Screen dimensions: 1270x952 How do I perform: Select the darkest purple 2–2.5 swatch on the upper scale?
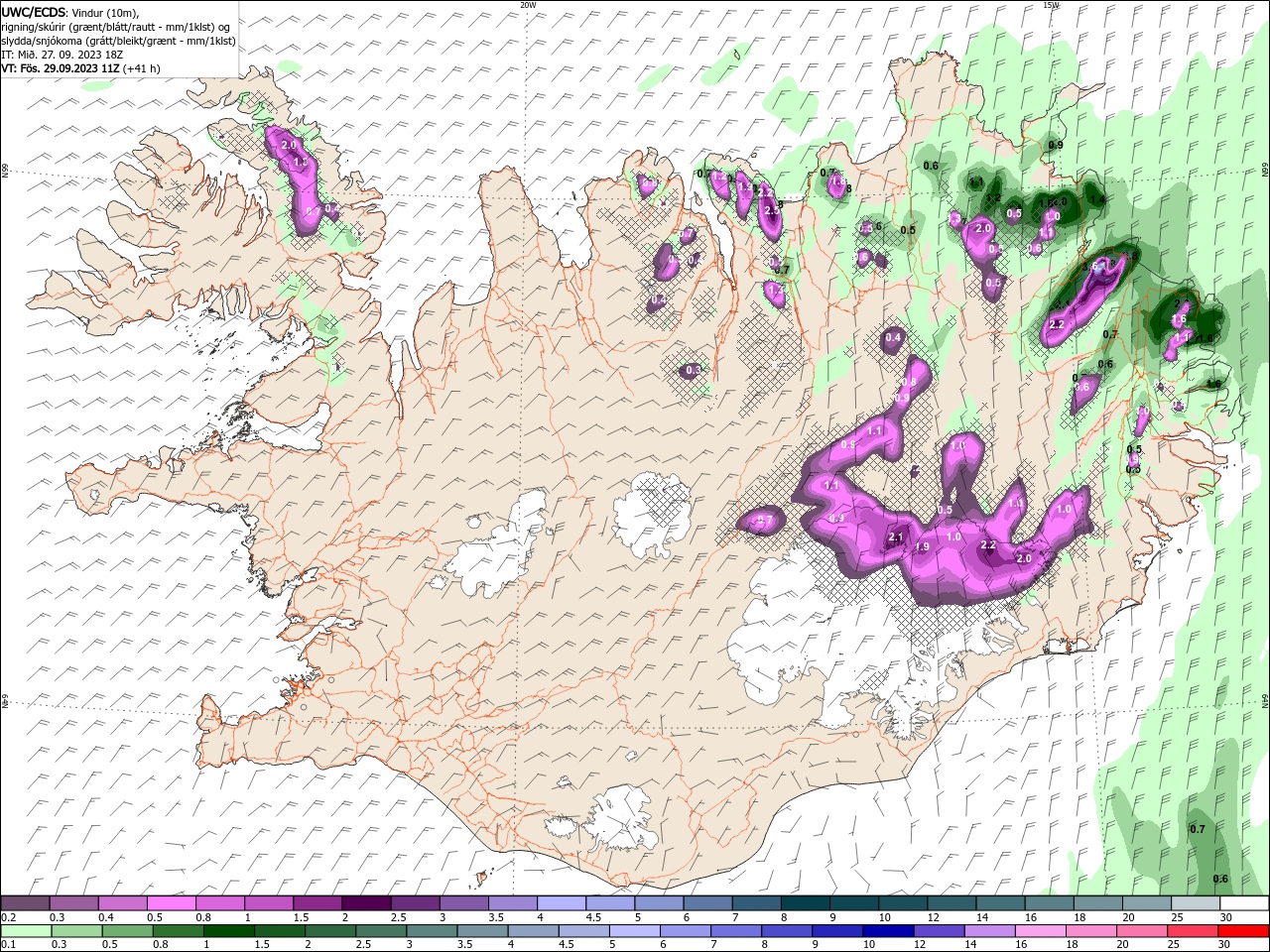[366, 903]
